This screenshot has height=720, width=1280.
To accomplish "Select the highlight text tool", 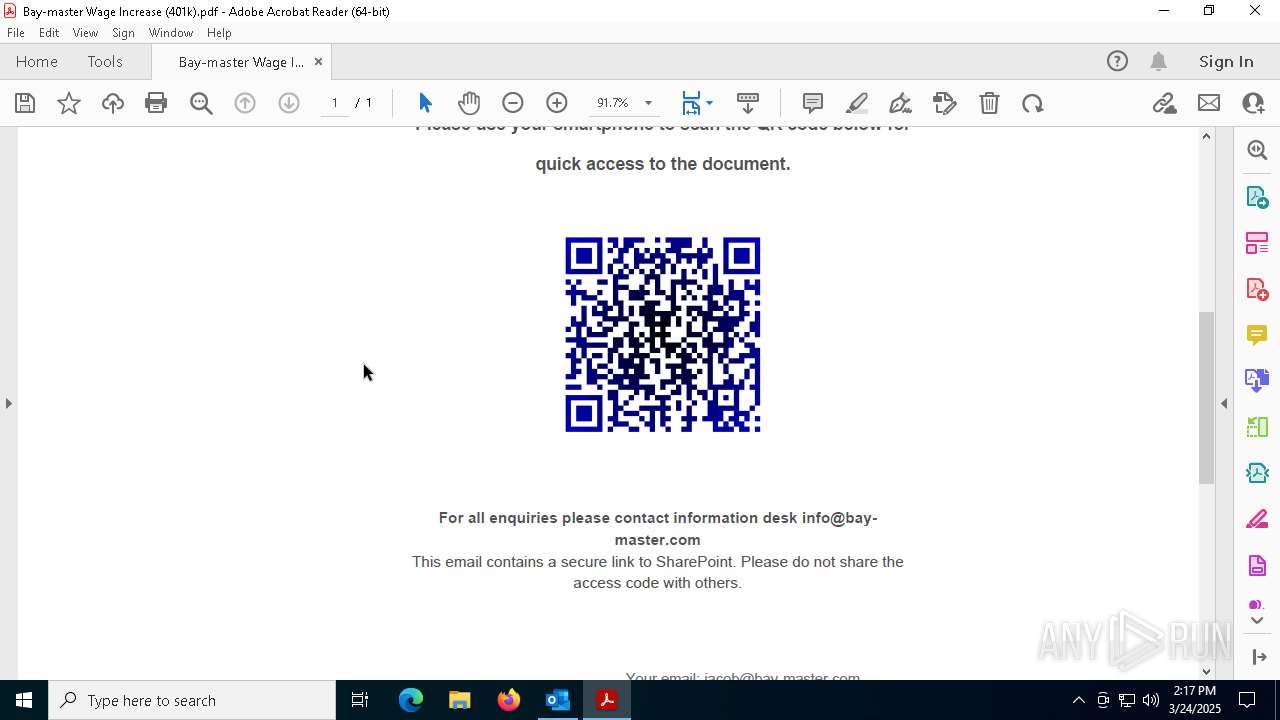I will point(857,103).
